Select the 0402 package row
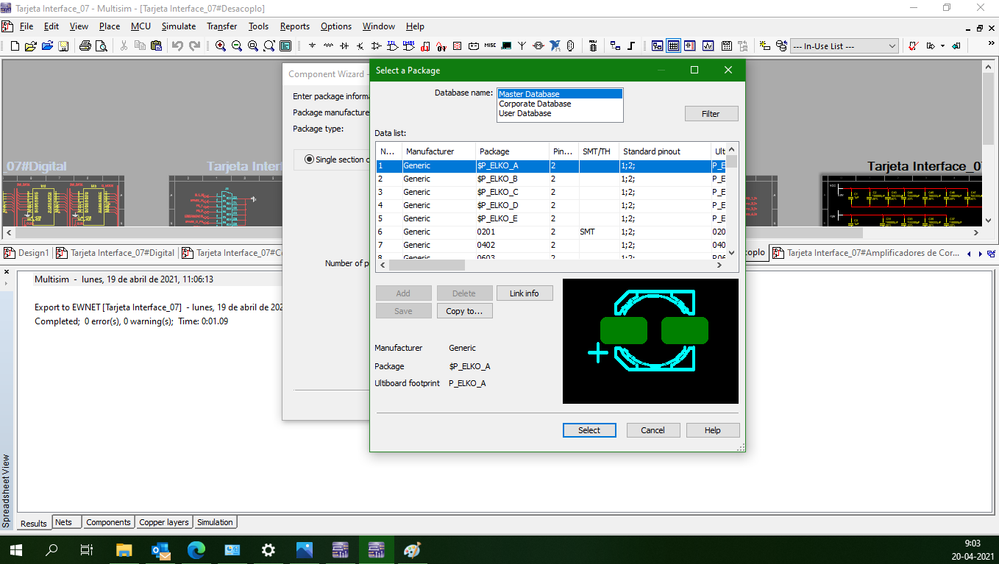Screen dimensions: 999x564 pos(552,245)
